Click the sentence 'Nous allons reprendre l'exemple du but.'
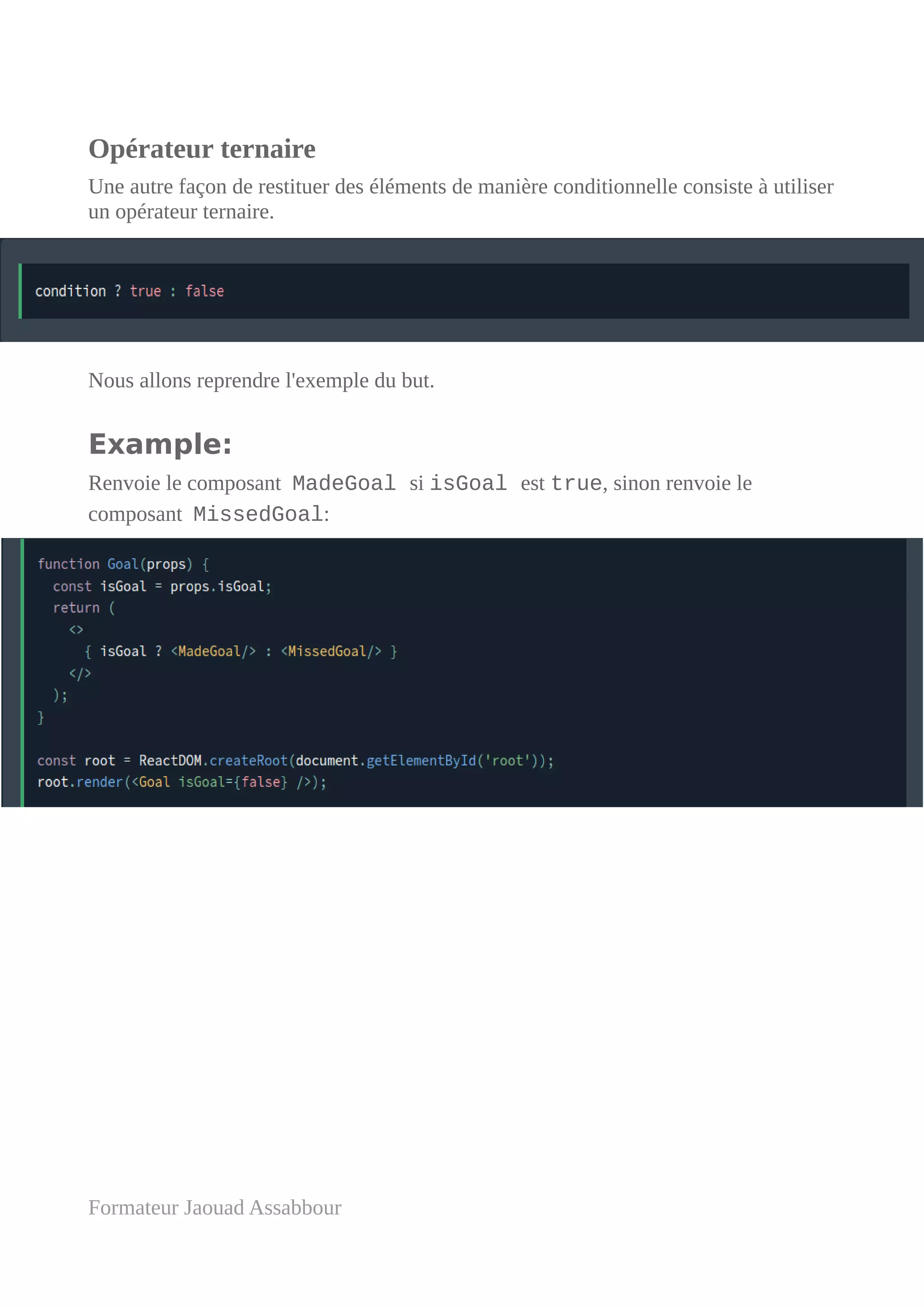 261,380
